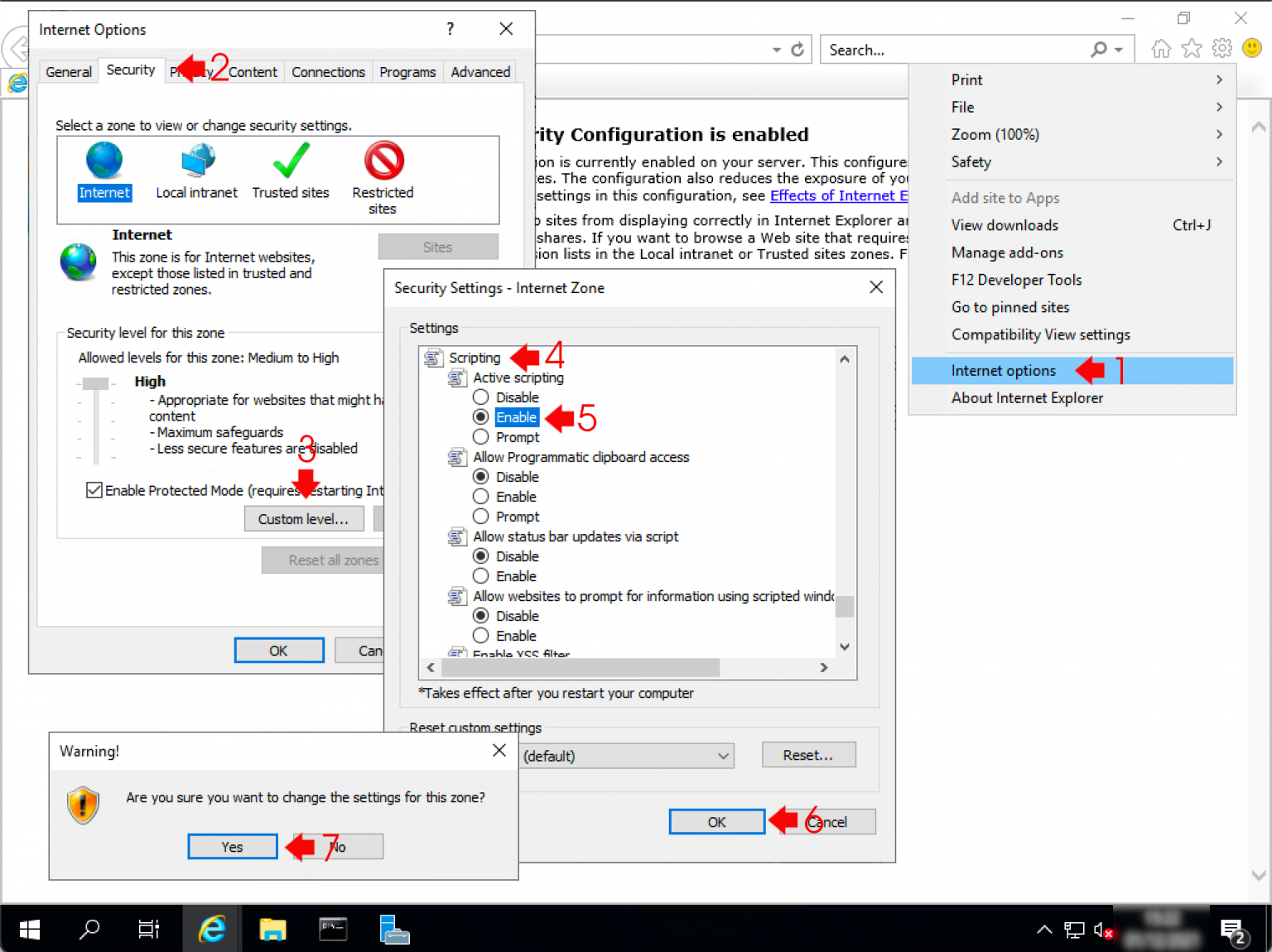Switch to the Advanced tab

(x=479, y=72)
